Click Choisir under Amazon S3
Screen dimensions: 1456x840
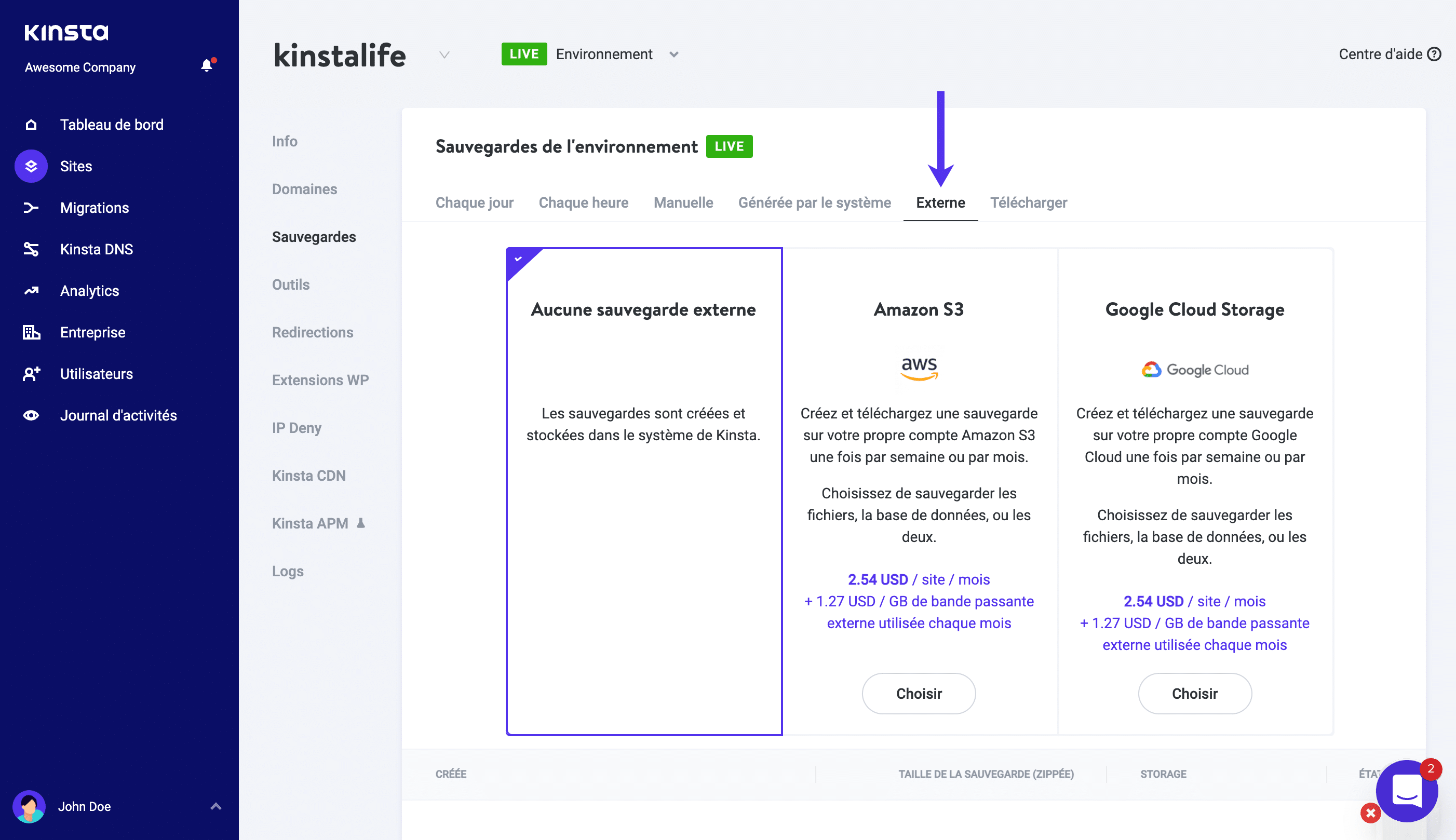919,694
